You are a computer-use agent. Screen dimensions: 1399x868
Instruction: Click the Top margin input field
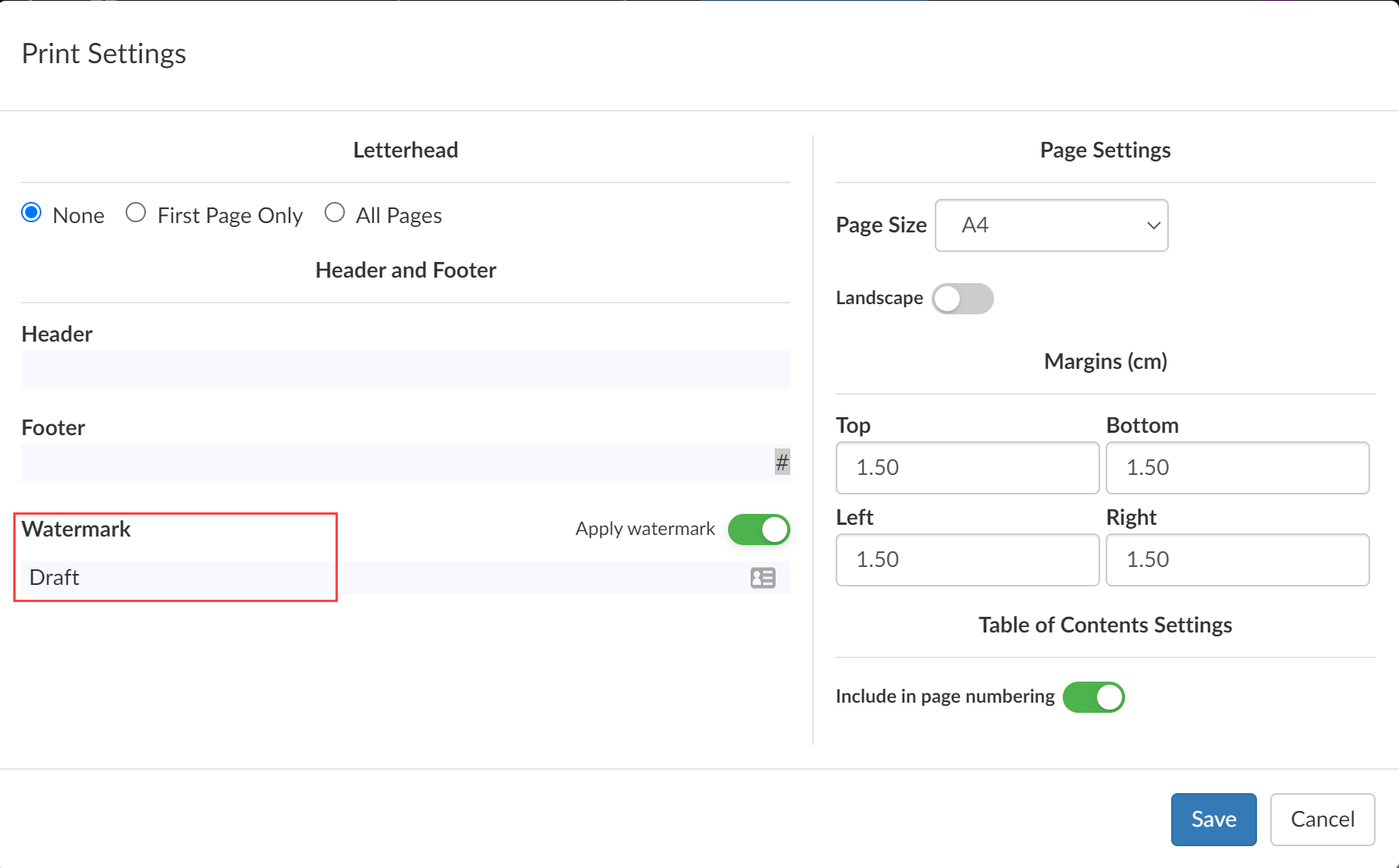coord(967,468)
